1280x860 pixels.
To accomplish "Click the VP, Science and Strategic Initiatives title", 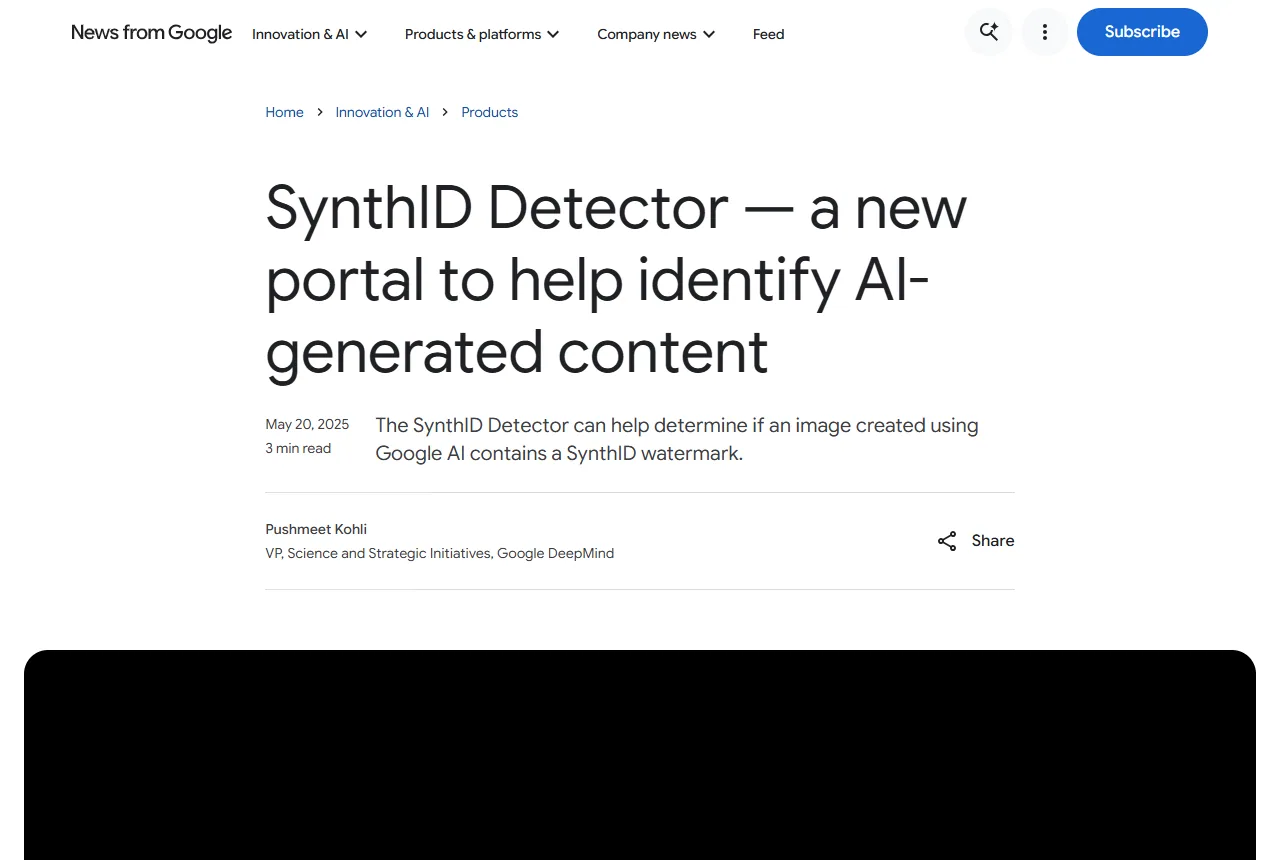I will pos(440,553).
